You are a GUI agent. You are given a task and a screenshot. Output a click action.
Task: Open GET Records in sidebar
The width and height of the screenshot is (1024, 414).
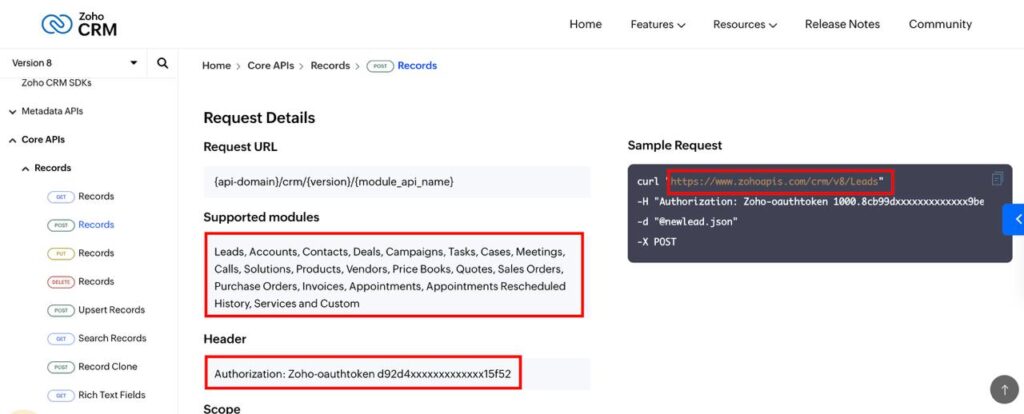pos(81,197)
